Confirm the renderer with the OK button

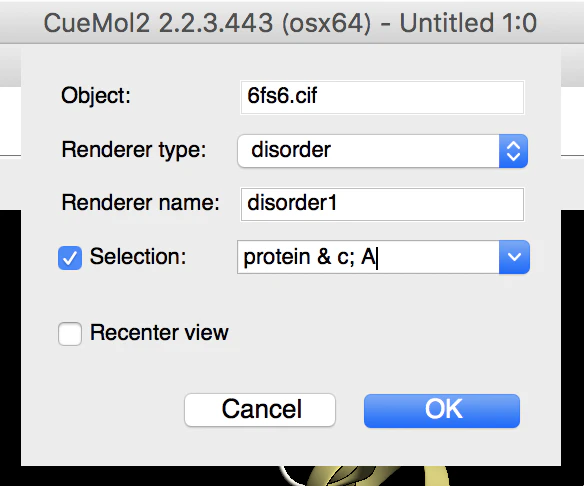pyautogui.click(x=442, y=410)
